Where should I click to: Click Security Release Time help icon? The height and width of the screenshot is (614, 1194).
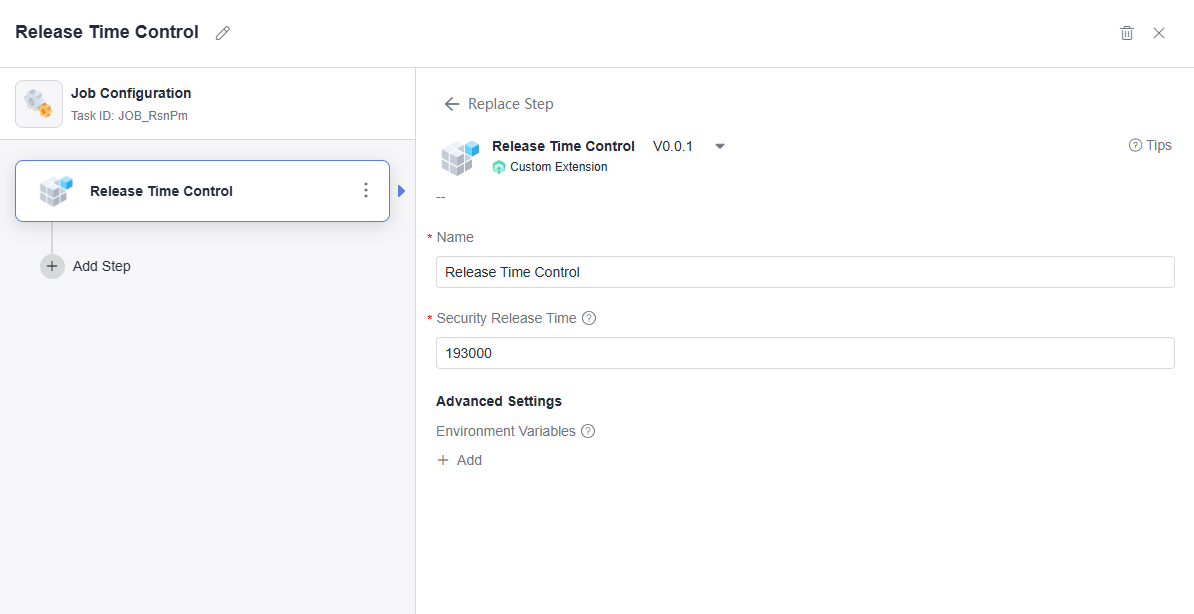point(589,318)
